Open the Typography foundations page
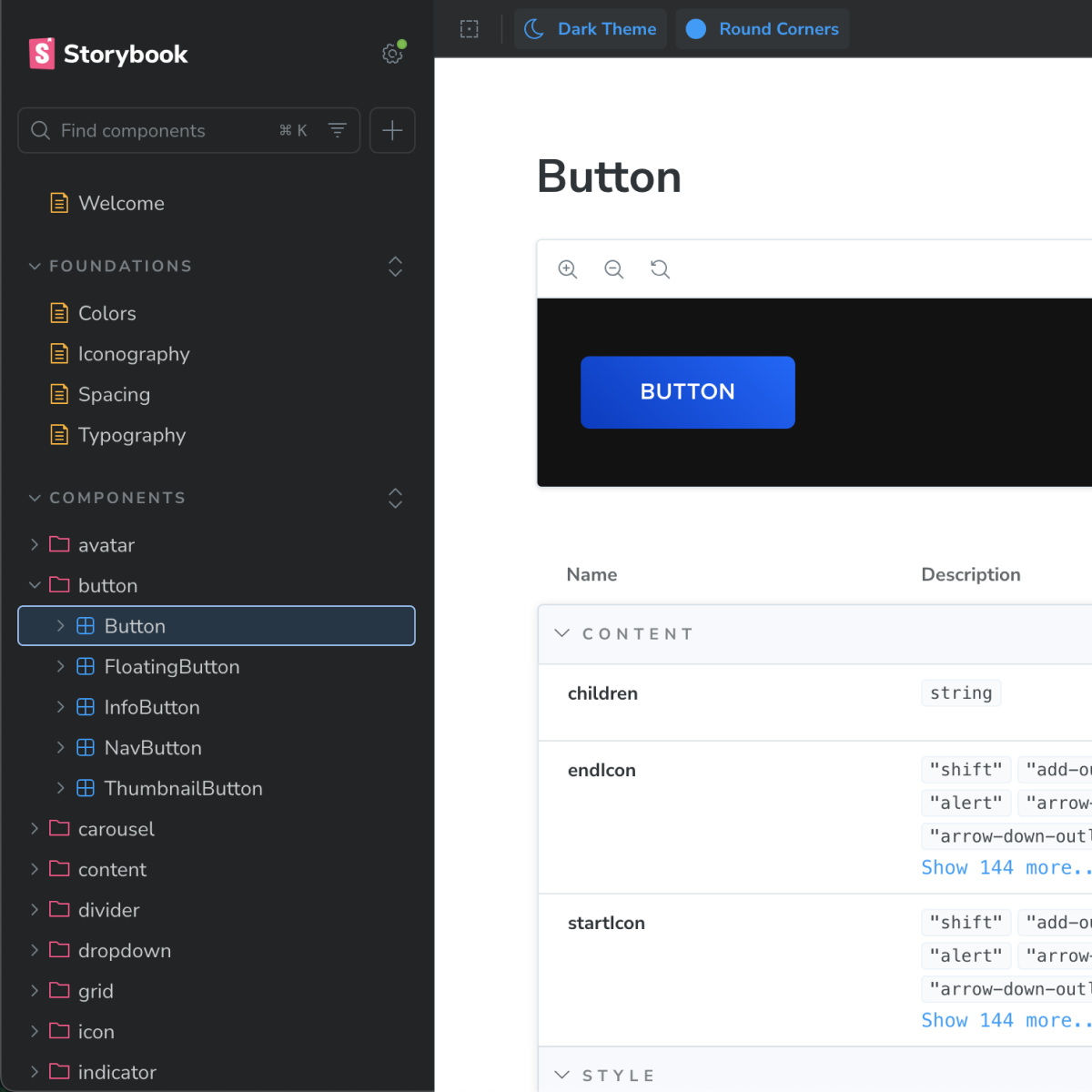Image resolution: width=1092 pixels, height=1092 pixels. [132, 435]
